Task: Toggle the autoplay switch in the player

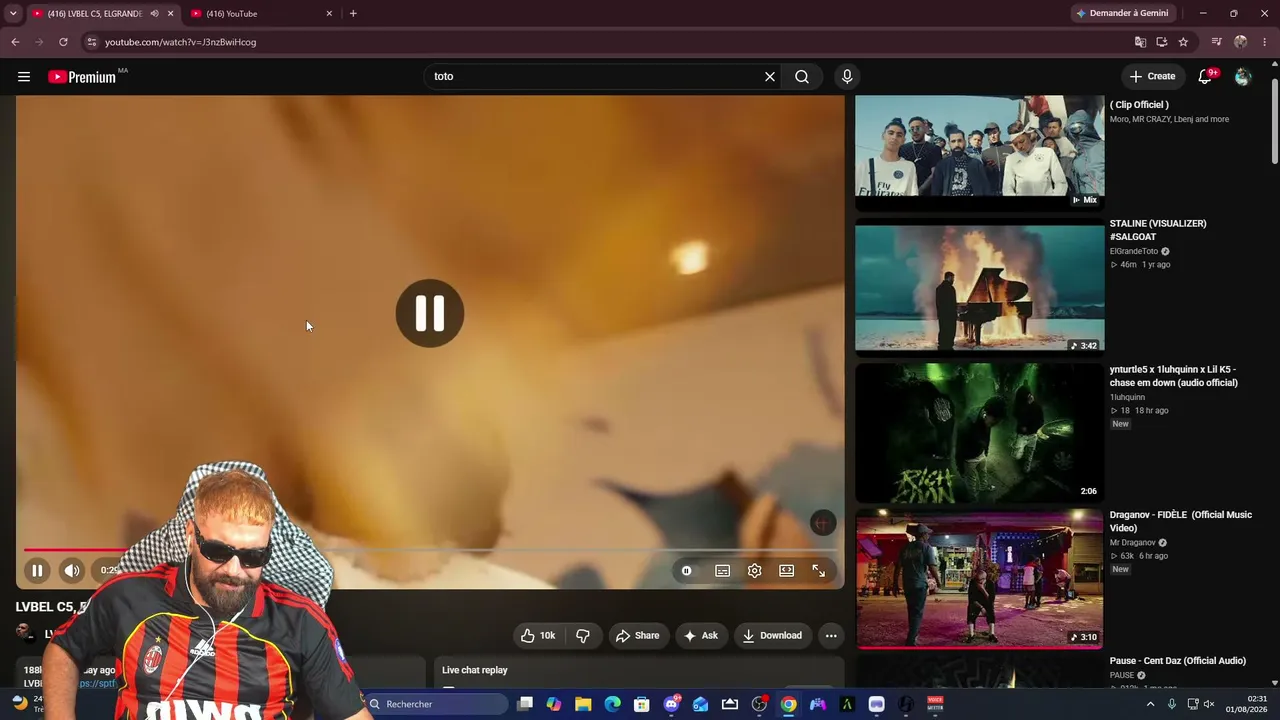Action: [x=687, y=571]
